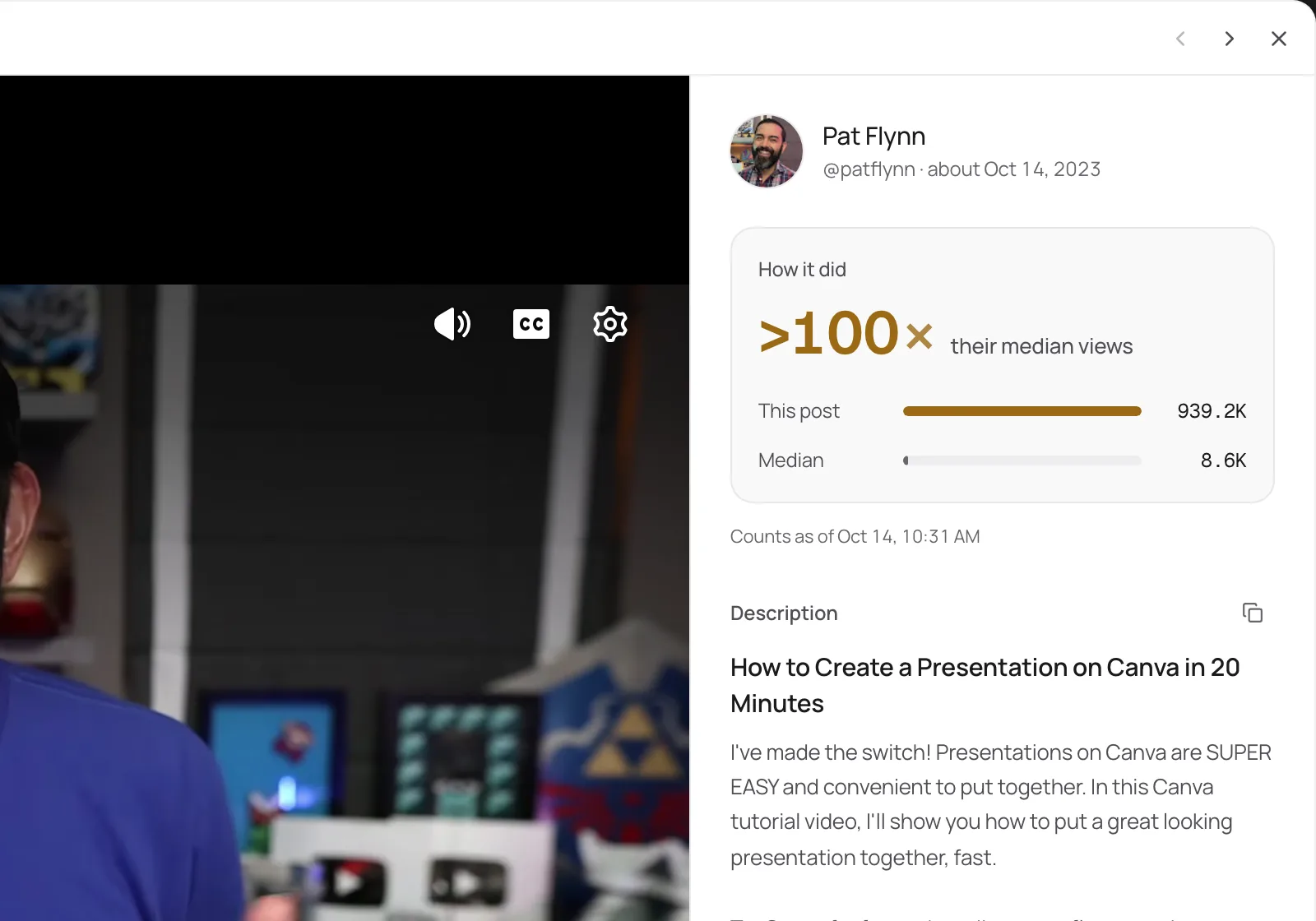Click the 'How it did' heading

tap(802, 270)
